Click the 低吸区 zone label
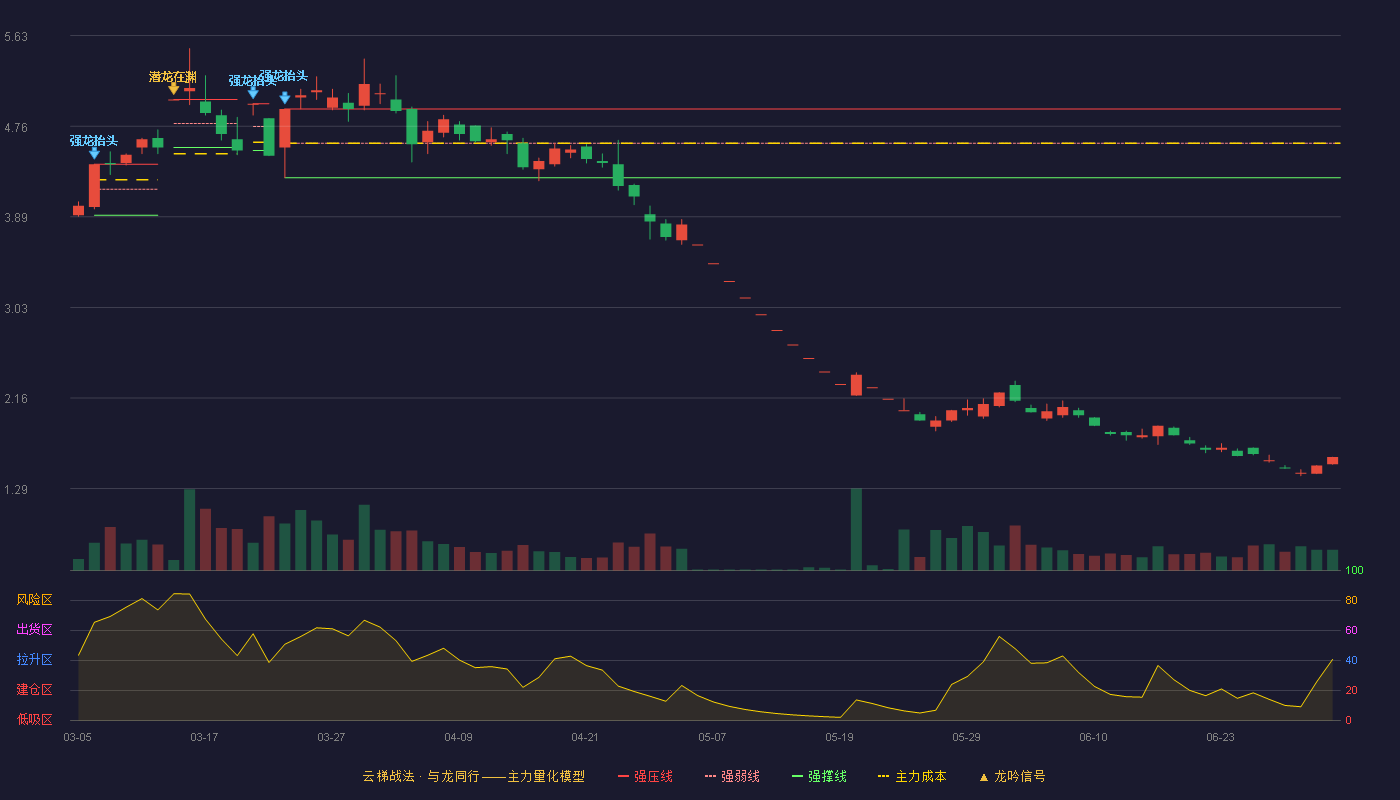The image size is (1400, 800). pos(34,719)
